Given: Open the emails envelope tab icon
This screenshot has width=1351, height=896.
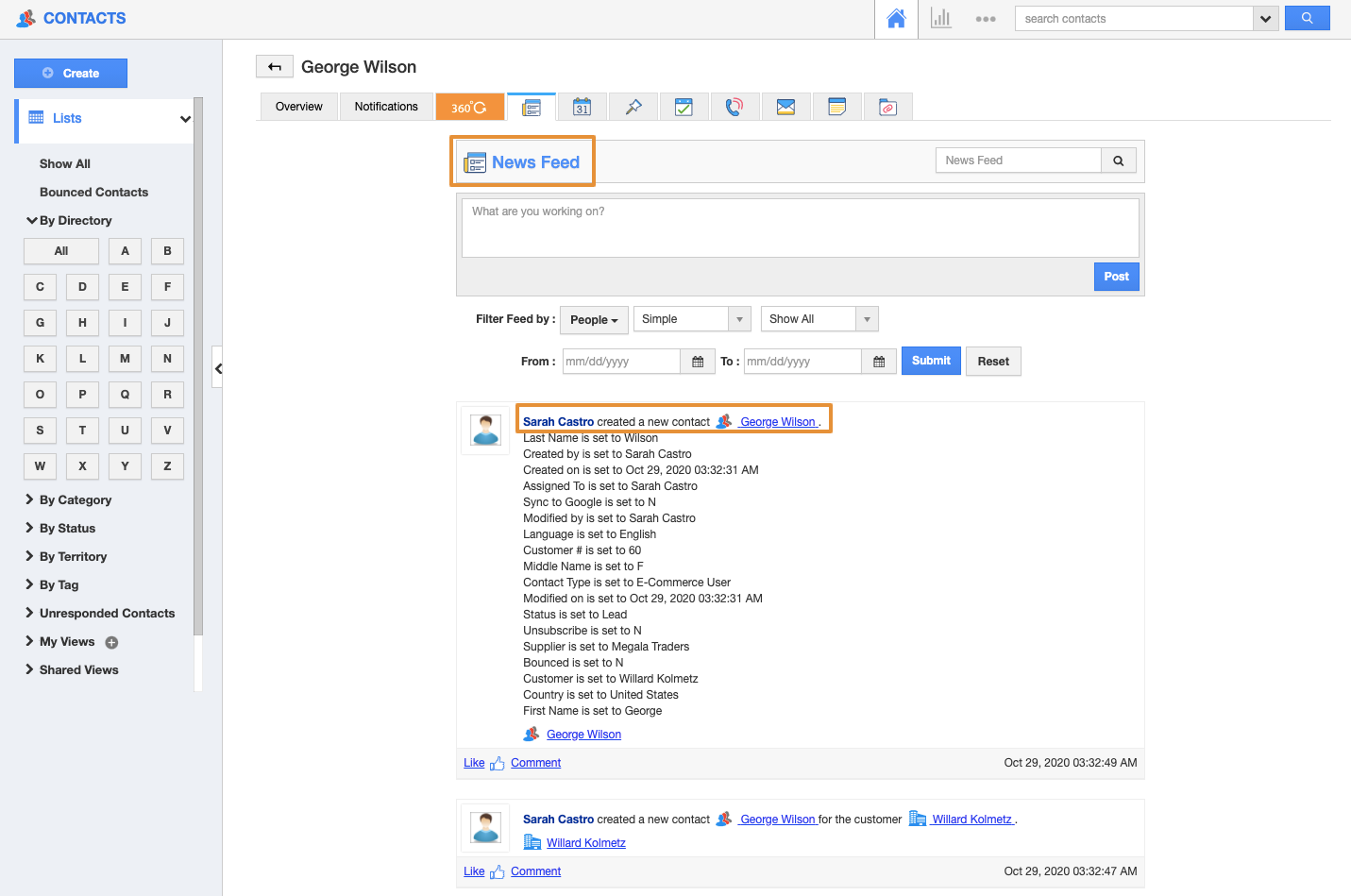Looking at the screenshot, I should 785,108.
